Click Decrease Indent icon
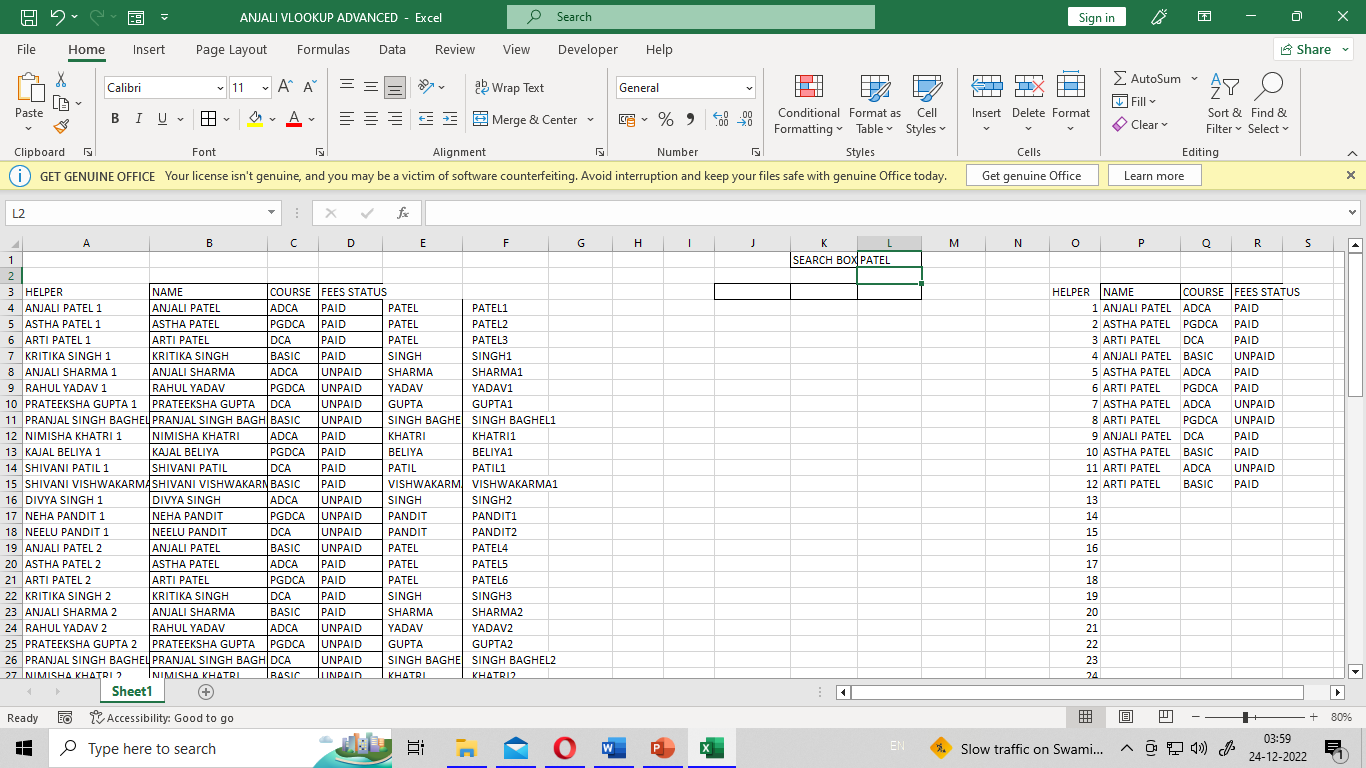 point(425,119)
